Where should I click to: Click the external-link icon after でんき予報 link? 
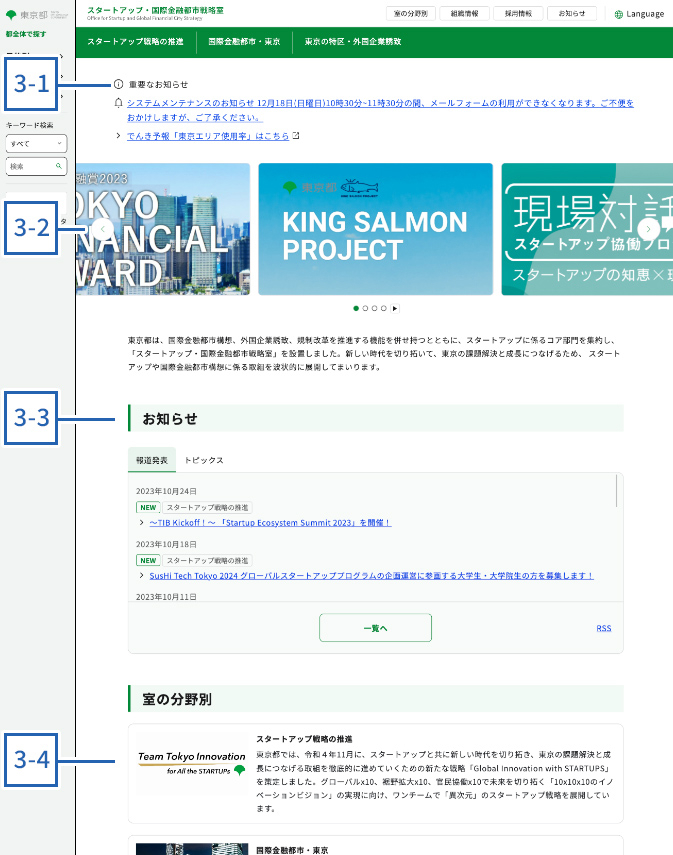[296, 135]
